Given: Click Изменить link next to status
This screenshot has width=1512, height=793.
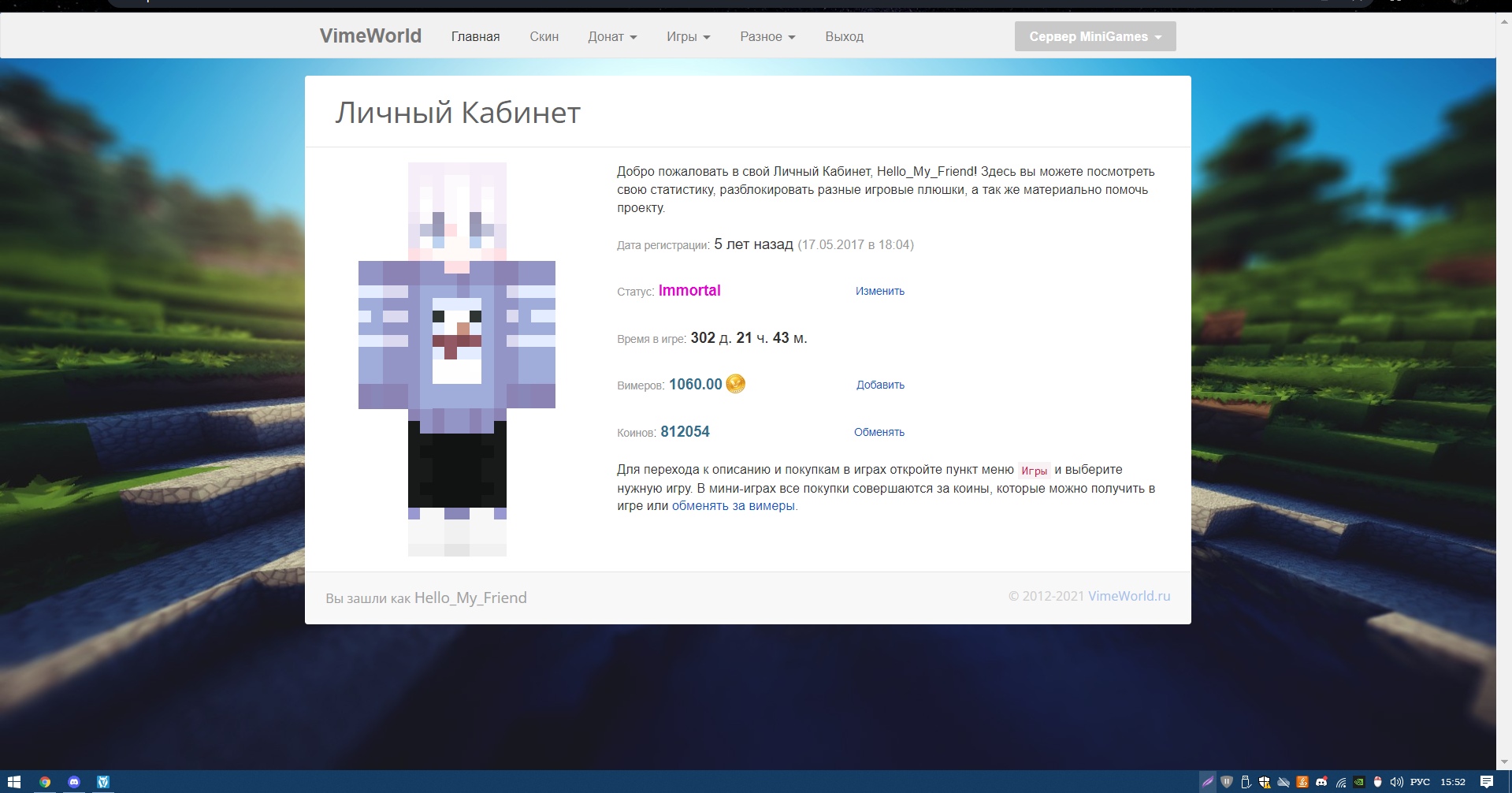Looking at the screenshot, I should (879, 291).
